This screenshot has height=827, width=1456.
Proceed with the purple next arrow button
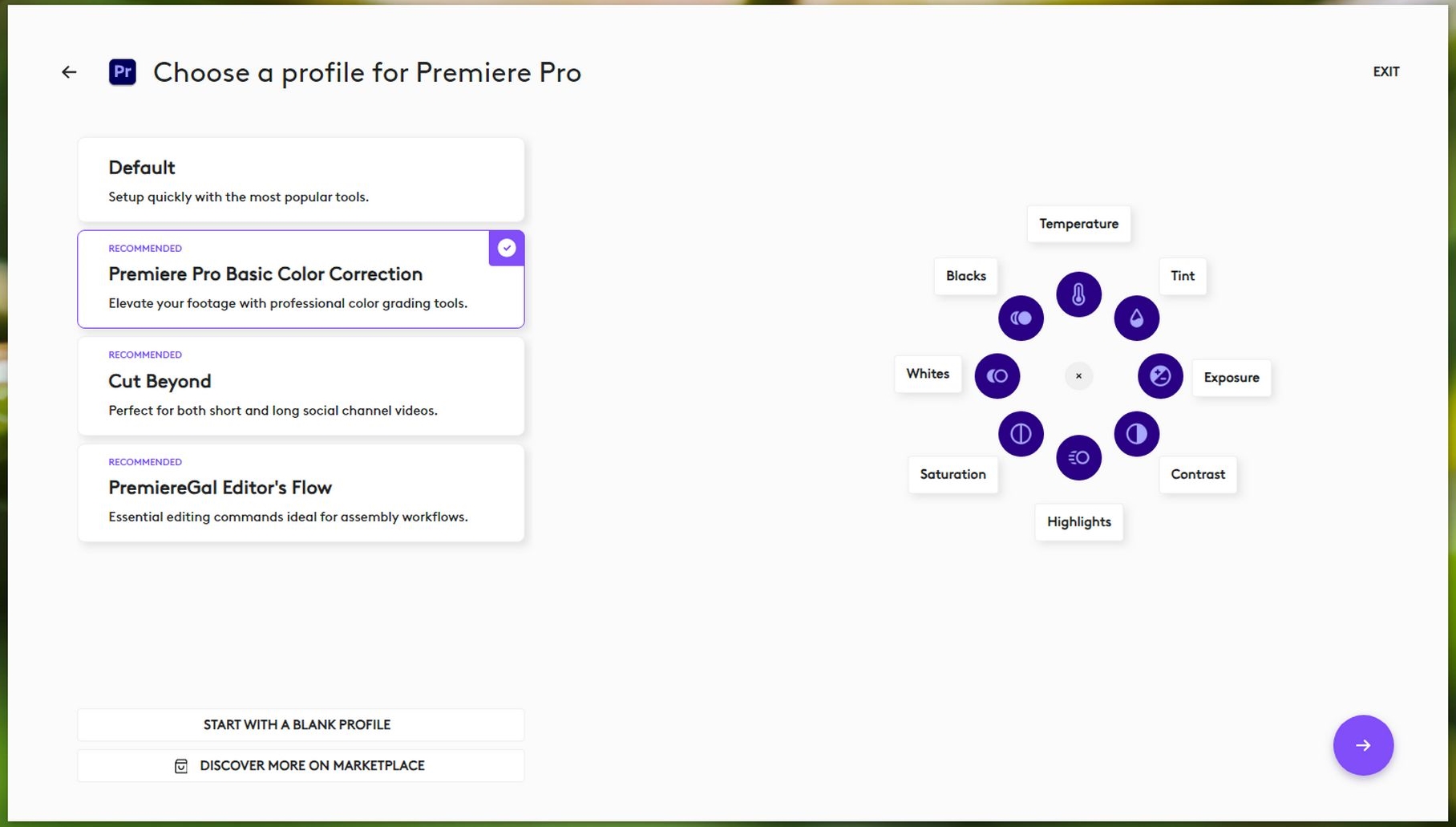pos(1363,745)
